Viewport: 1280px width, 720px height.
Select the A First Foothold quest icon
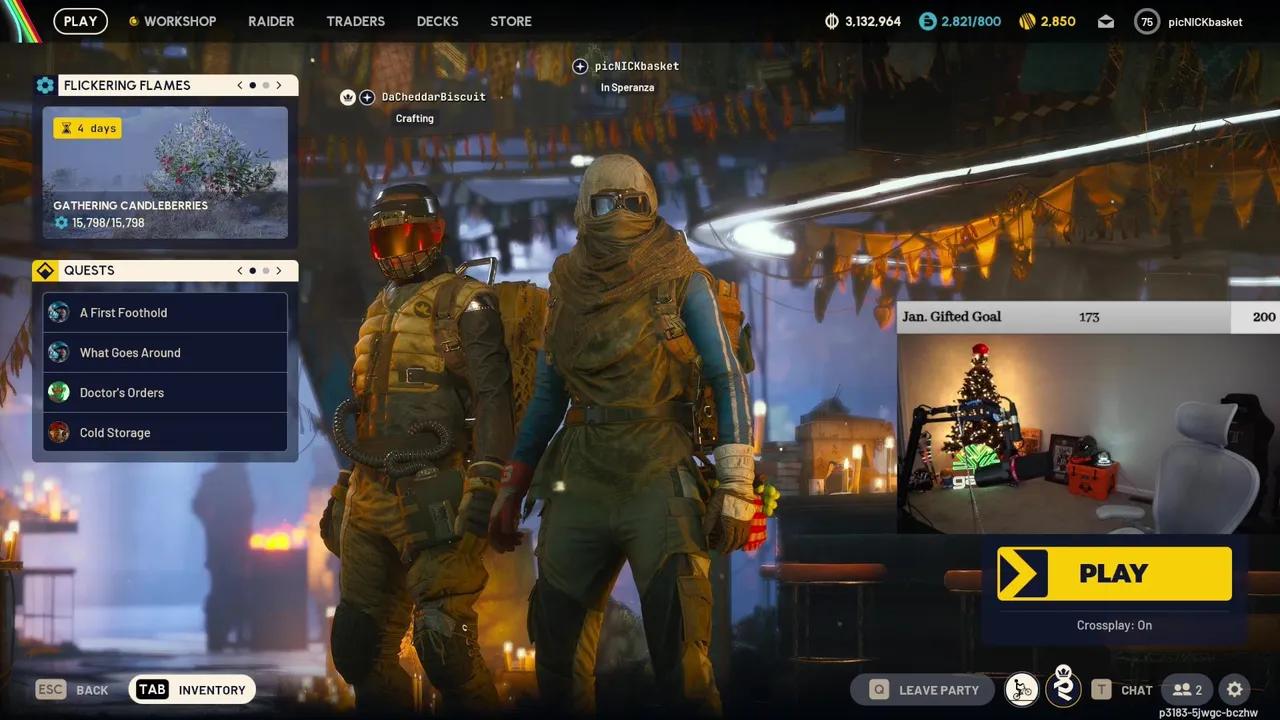click(58, 312)
